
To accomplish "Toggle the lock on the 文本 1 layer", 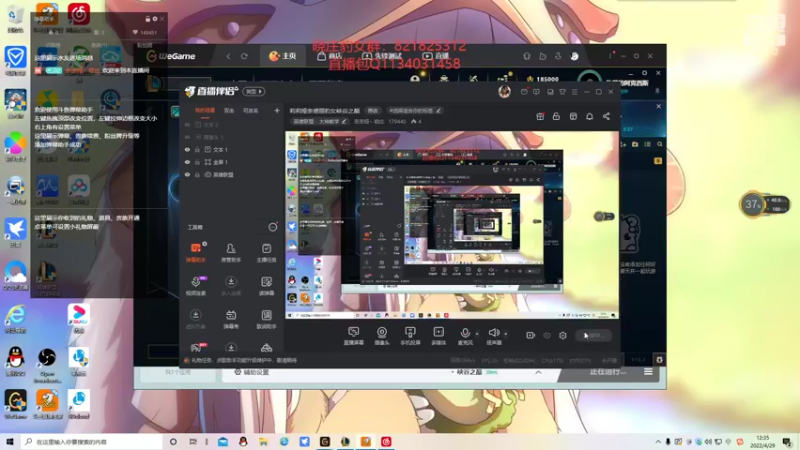I will pyautogui.click(x=197, y=149).
